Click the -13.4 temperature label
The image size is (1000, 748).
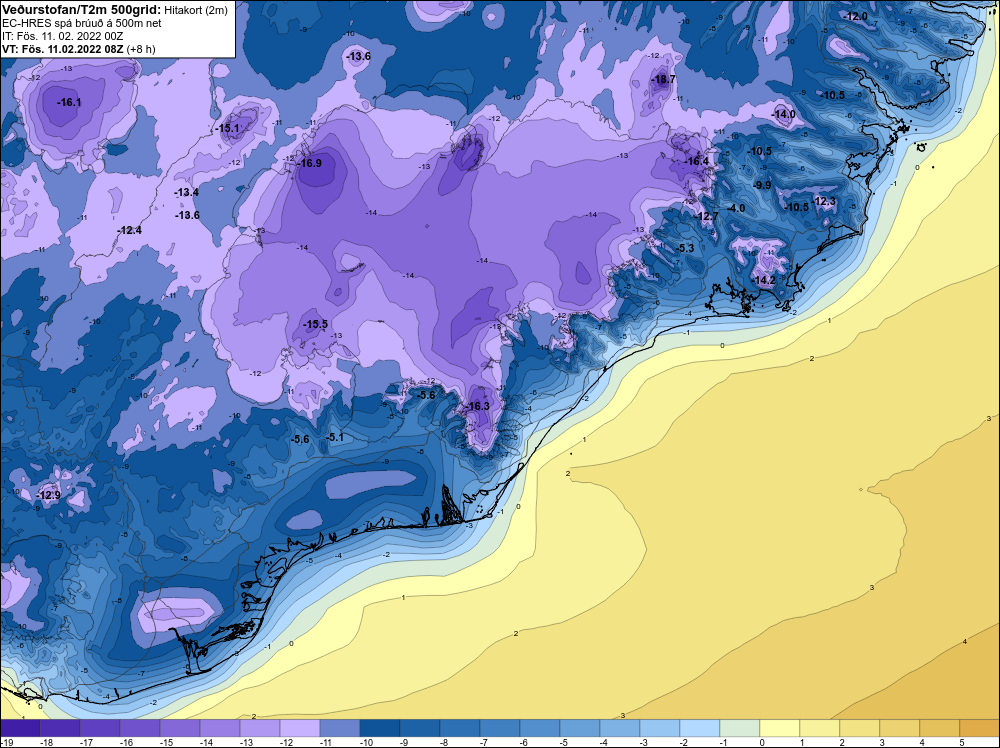[x=187, y=193]
